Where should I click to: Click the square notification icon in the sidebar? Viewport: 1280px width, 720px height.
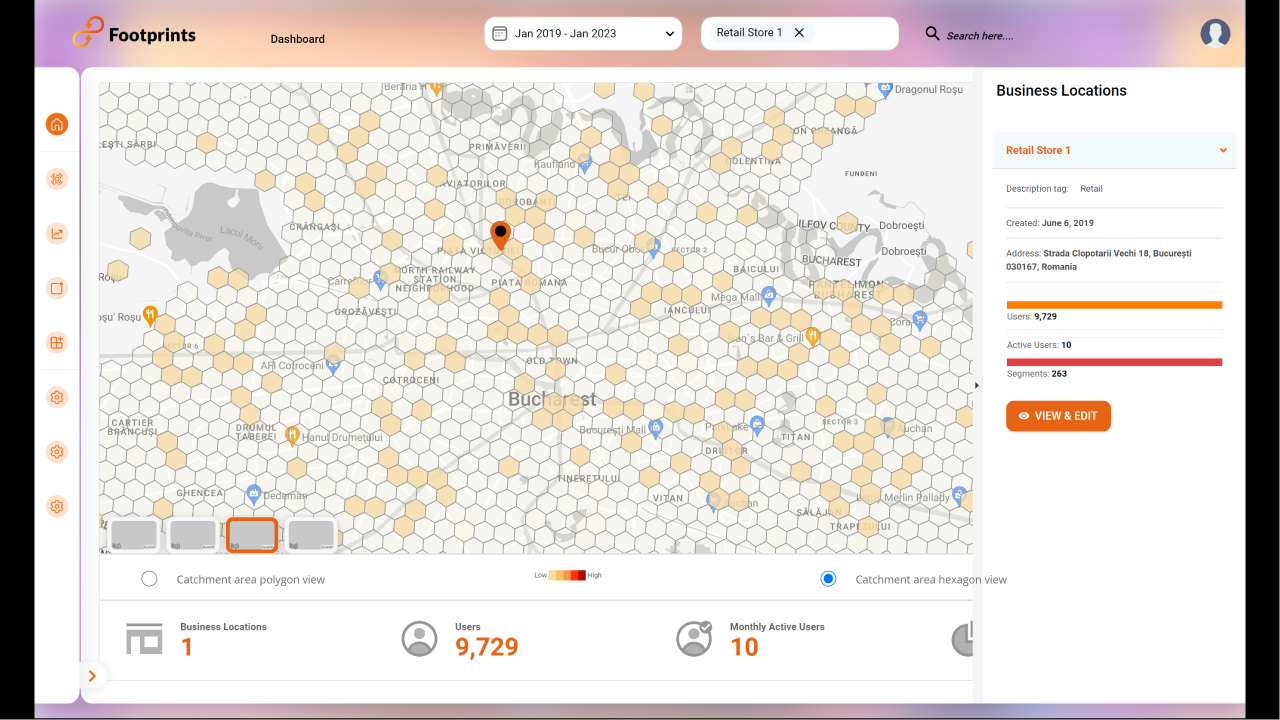(57, 288)
